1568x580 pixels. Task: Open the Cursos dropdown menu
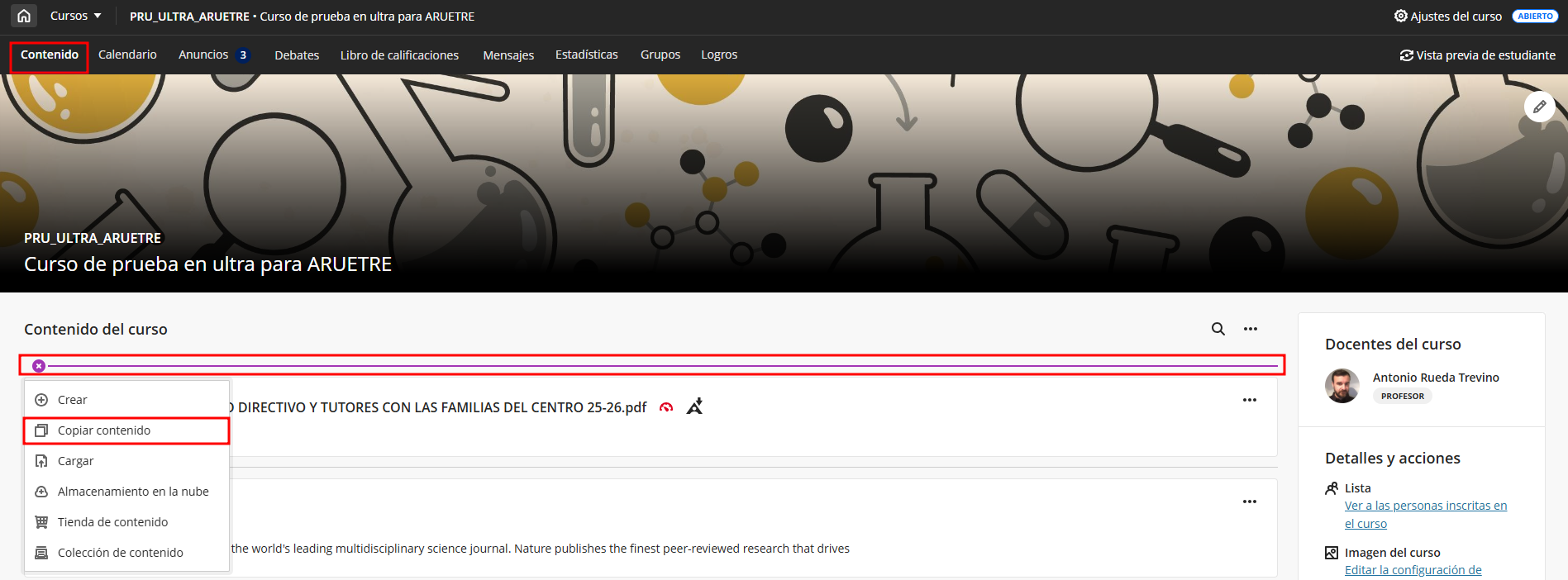click(x=75, y=16)
